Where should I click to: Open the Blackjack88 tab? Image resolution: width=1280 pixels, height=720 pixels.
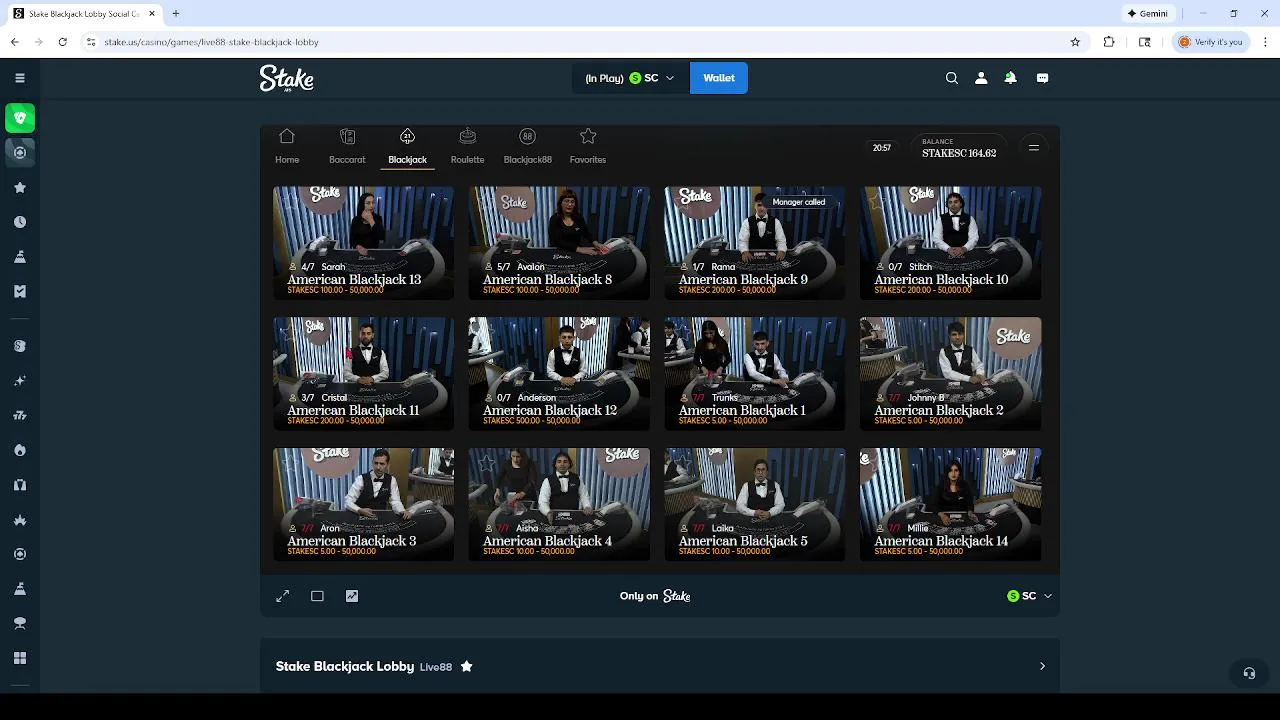(527, 146)
